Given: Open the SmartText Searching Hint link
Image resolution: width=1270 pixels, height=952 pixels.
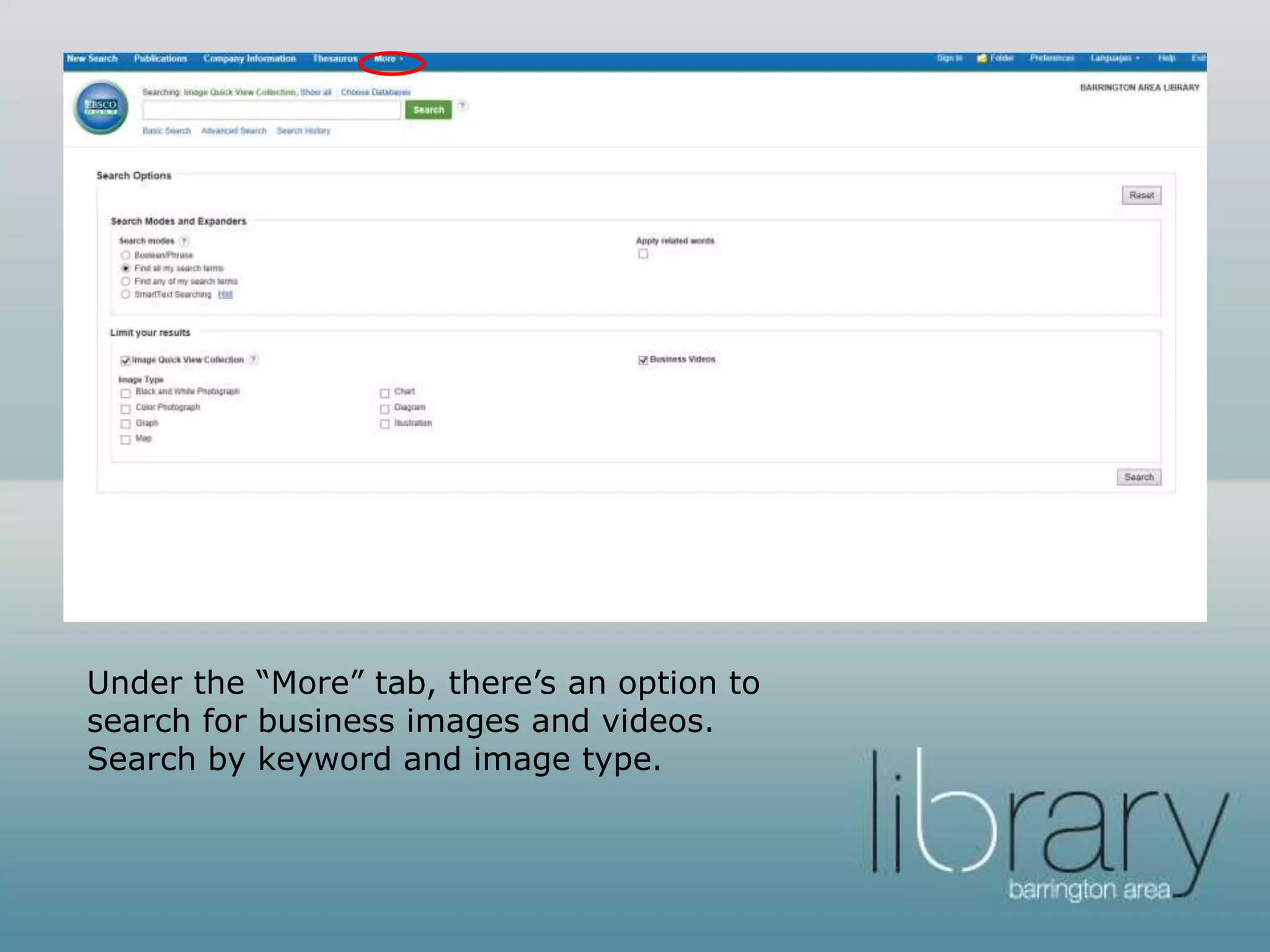Looking at the screenshot, I should (x=225, y=294).
